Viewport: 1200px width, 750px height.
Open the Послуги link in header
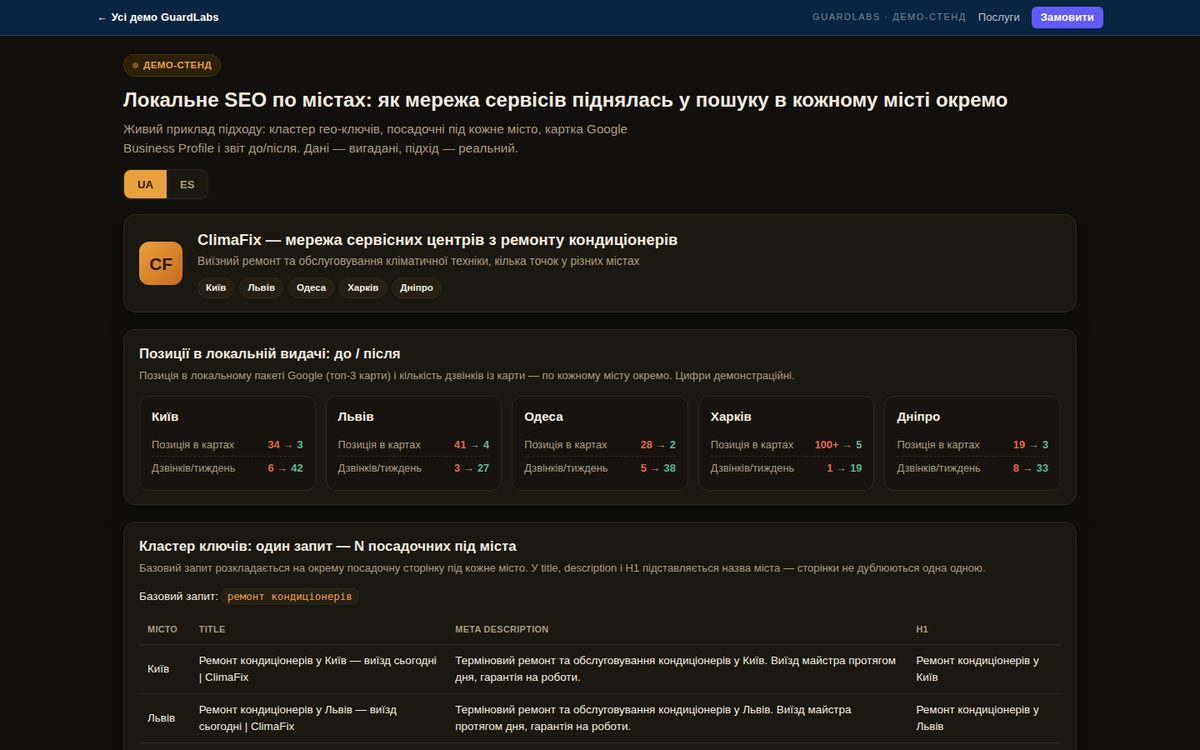click(x=999, y=17)
